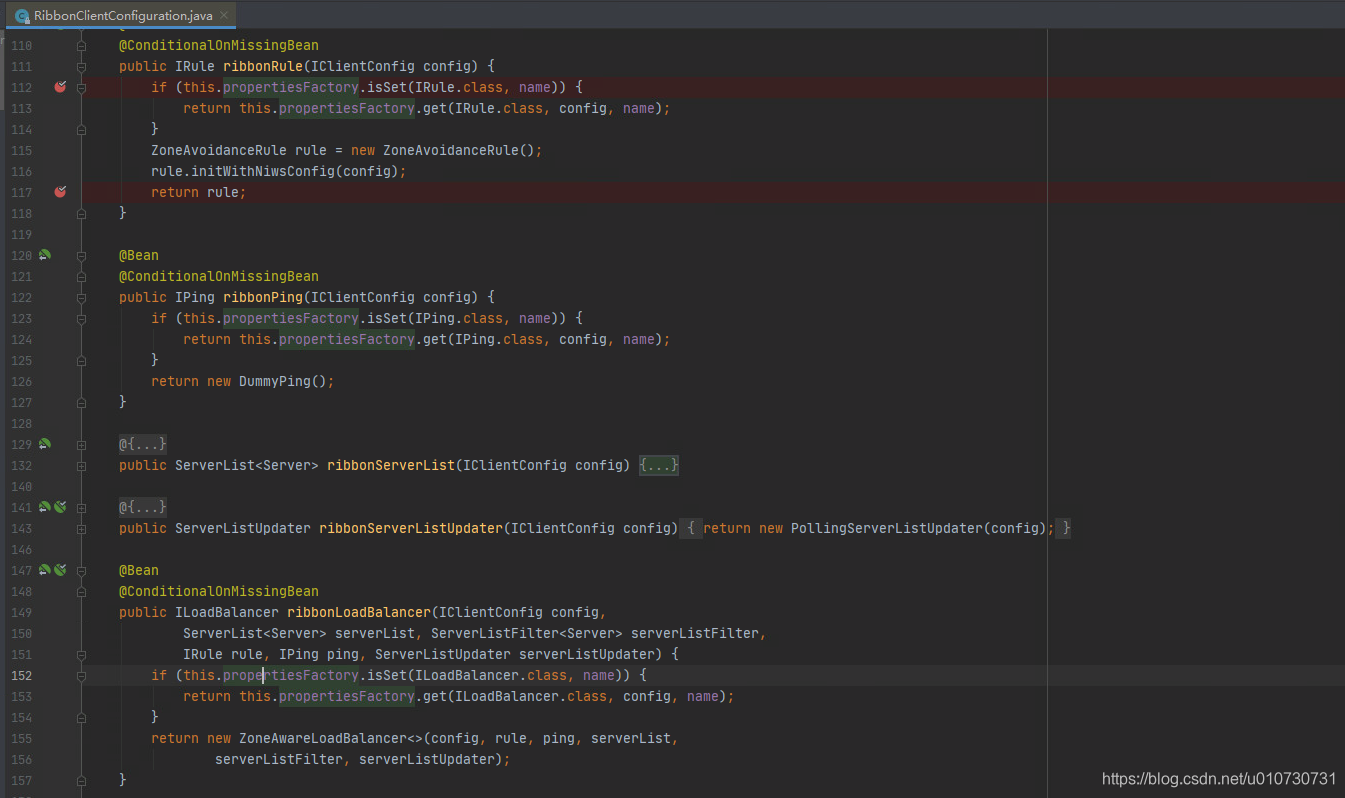Image resolution: width=1345 pixels, height=798 pixels.
Task: Collapse the ribbonRule method at line 111
Action: 82,66
